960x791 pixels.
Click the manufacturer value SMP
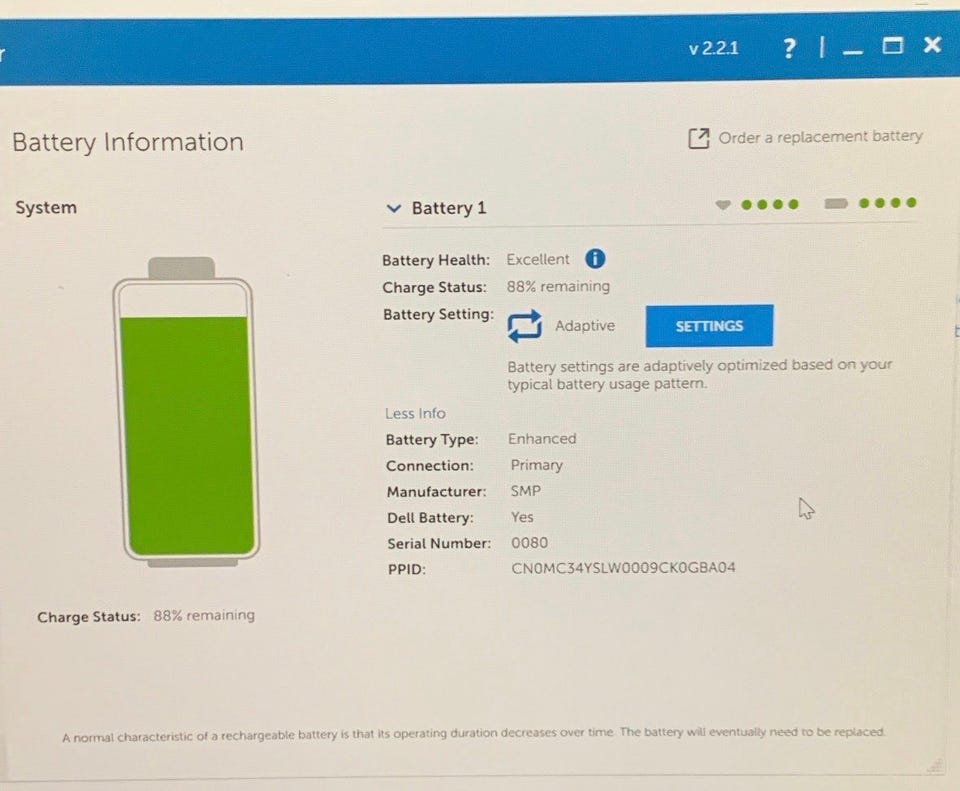[526, 491]
